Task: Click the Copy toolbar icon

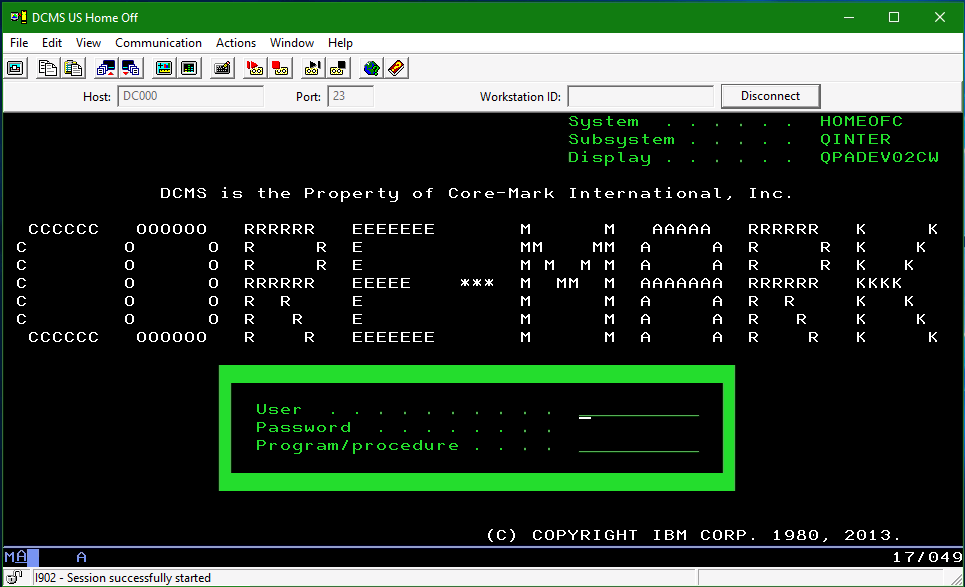Action: click(x=47, y=68)
